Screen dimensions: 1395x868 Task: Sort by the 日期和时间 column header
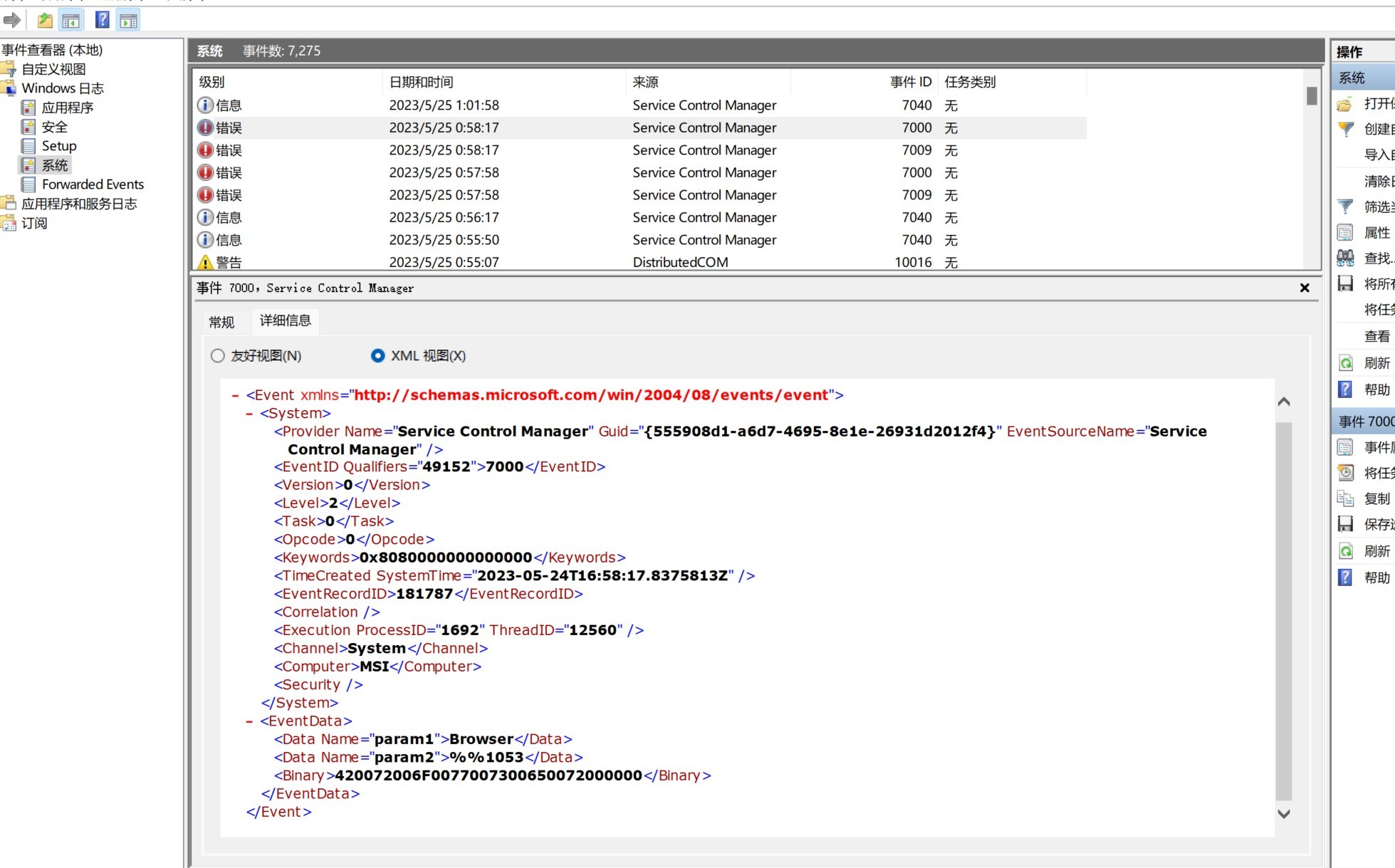pos(504,82)
